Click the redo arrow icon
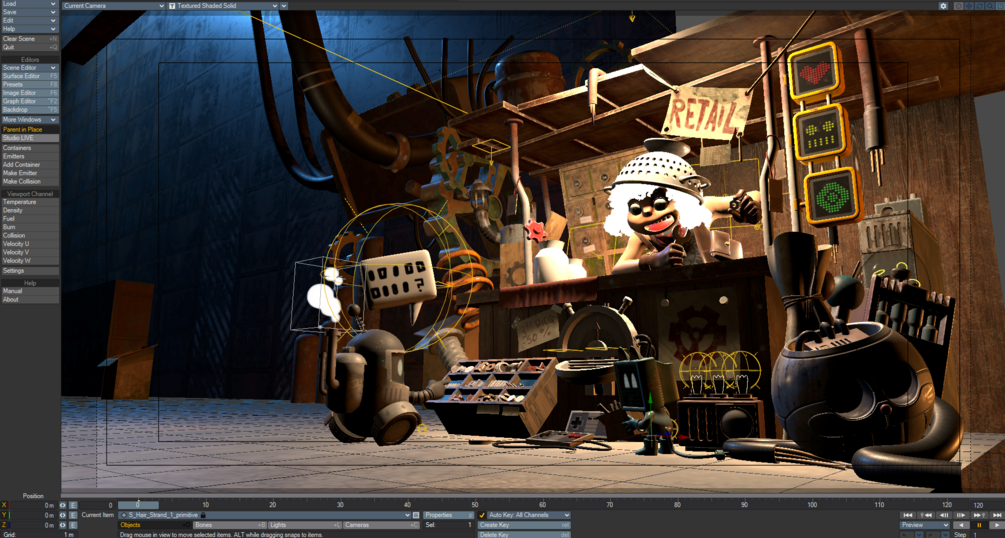Image resolution: width=1005 pixels, height=538 pixels. (x=933, y=535)
